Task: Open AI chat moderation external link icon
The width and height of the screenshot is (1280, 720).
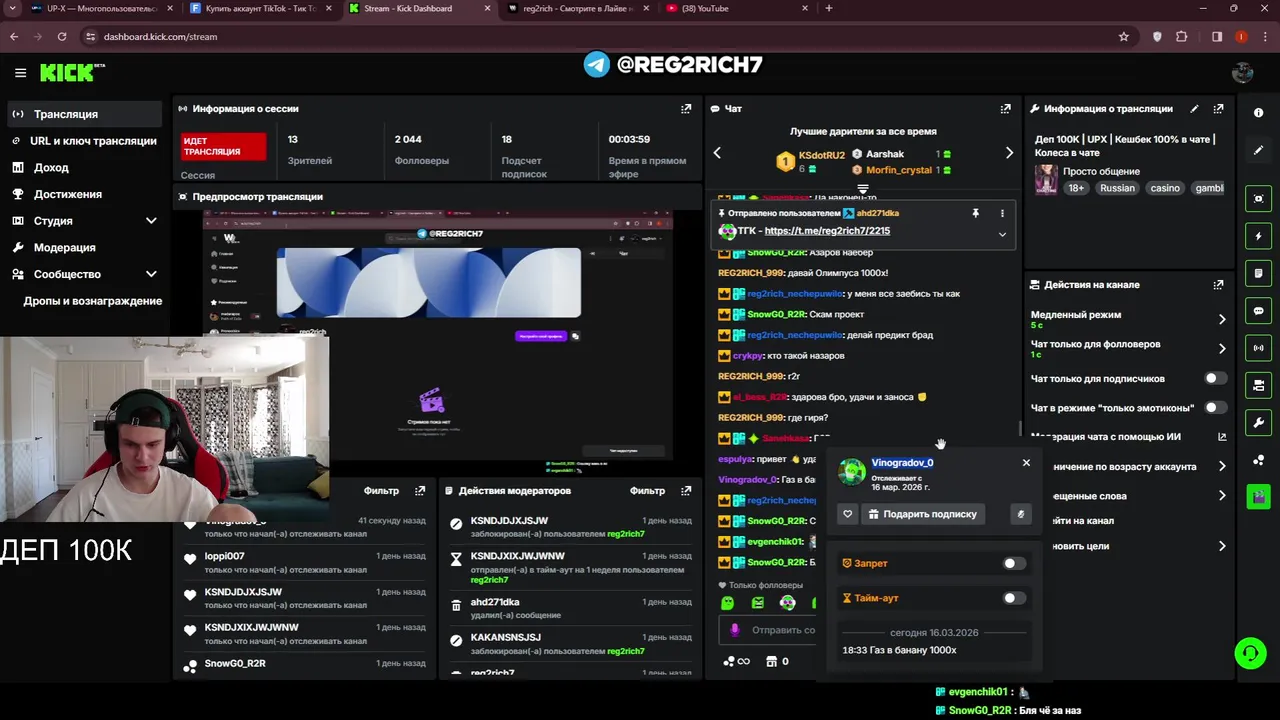Action: coord(1222,437)
